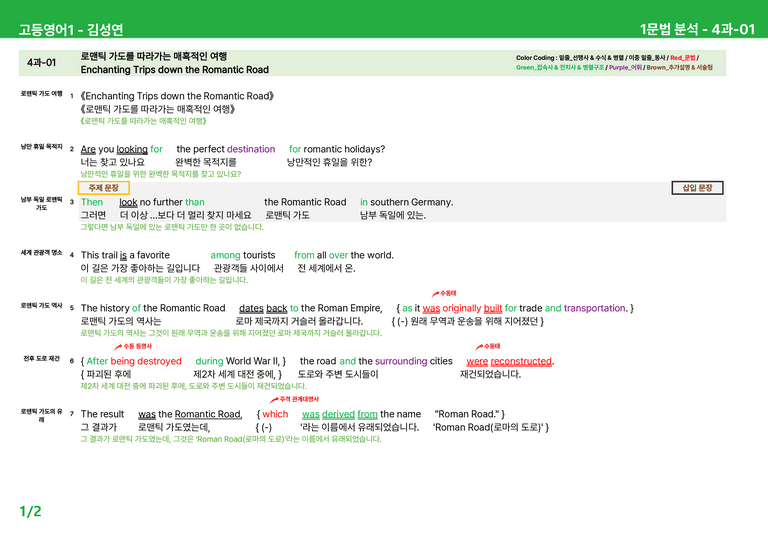Click the red arrow icon above 'which'
This screenshot has width=768, height=543.
(274, 400)
